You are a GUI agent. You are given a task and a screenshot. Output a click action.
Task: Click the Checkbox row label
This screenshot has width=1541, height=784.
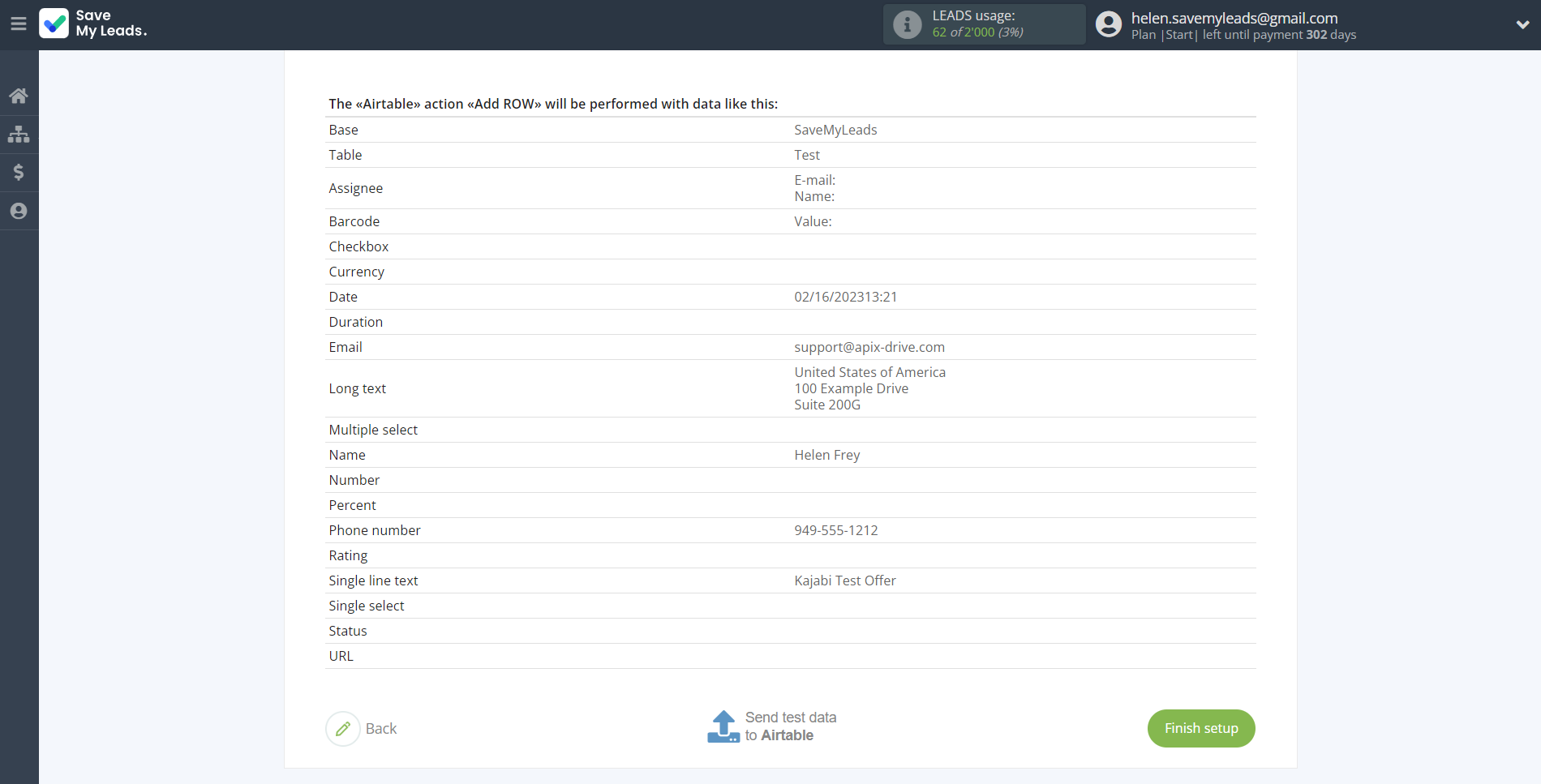358,246
